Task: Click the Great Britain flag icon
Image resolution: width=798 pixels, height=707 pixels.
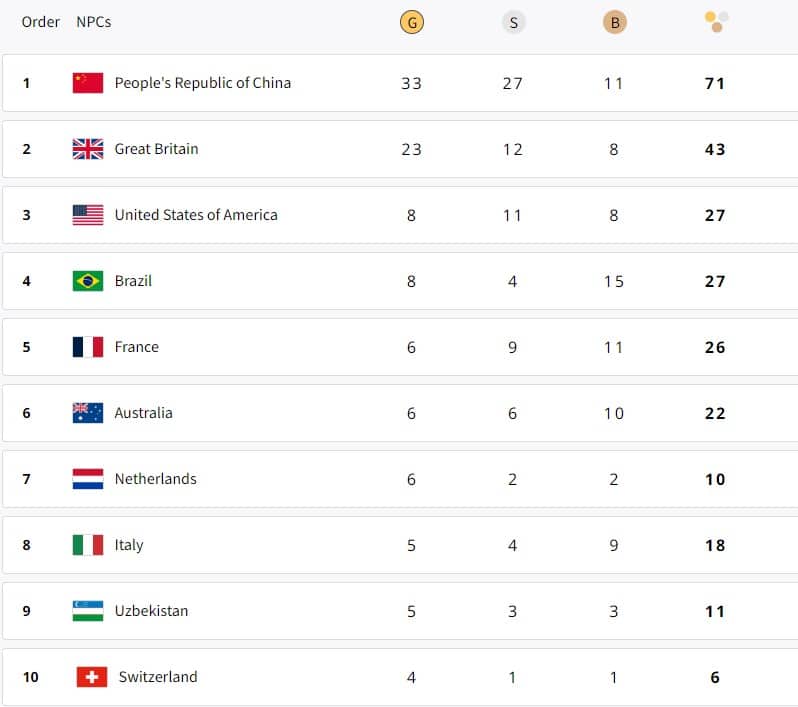Action: 88,149
